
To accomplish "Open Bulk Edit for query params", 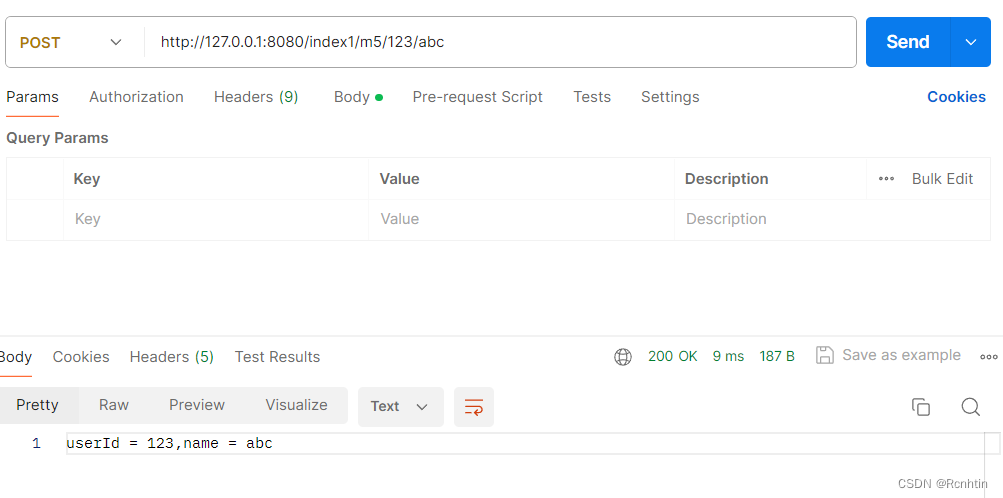I will (942, 179).
